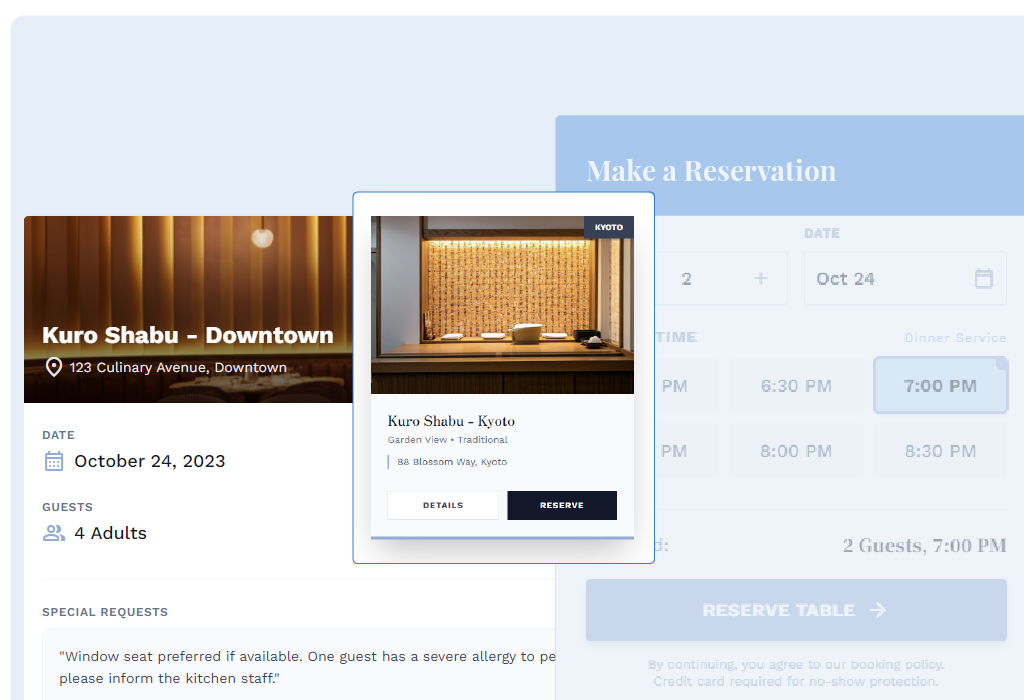Click the Dinner Service label
Image resolution: width=1024 pixels, height=700 pixels.
[955, 337]
